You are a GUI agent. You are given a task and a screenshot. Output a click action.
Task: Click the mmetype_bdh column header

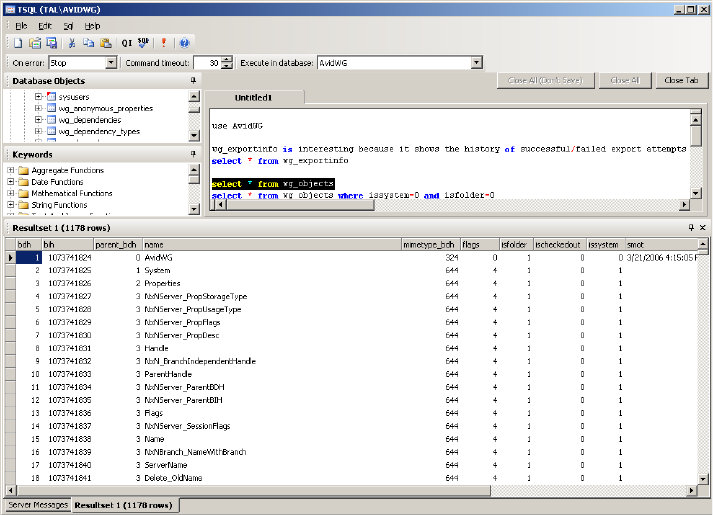[x=431, y=245]
